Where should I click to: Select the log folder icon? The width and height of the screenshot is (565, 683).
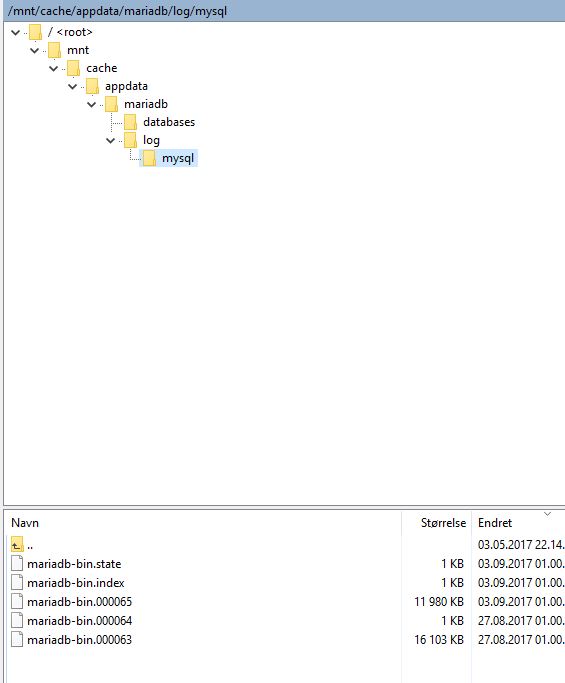130,140
